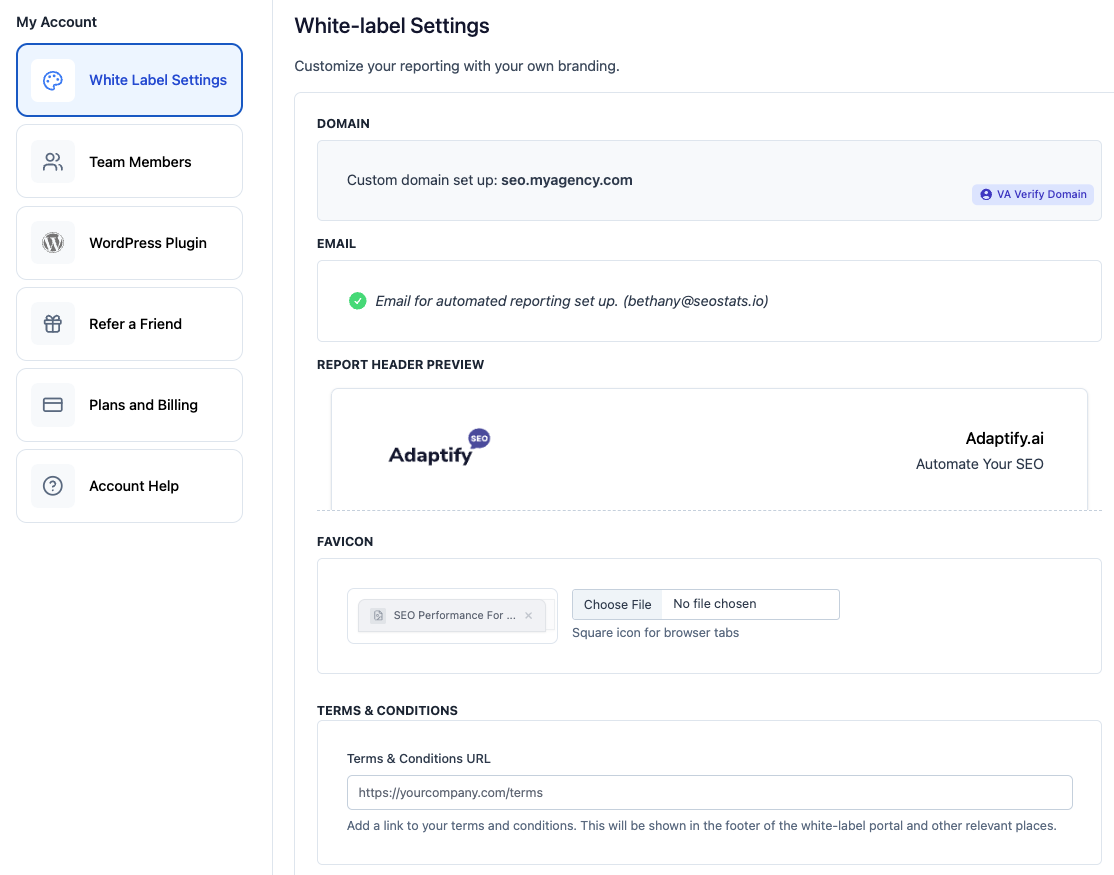This screenshot has height=875, width=1114.
Task: Click the WordPress logo icon in sidebar
Action: [x=53, y=242]
